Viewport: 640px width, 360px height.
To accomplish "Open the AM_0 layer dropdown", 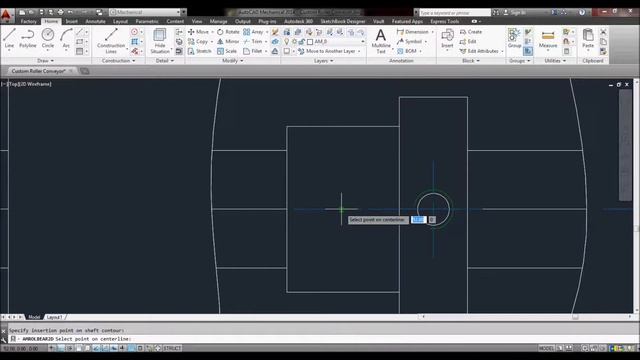I will (x=336, y=42).
